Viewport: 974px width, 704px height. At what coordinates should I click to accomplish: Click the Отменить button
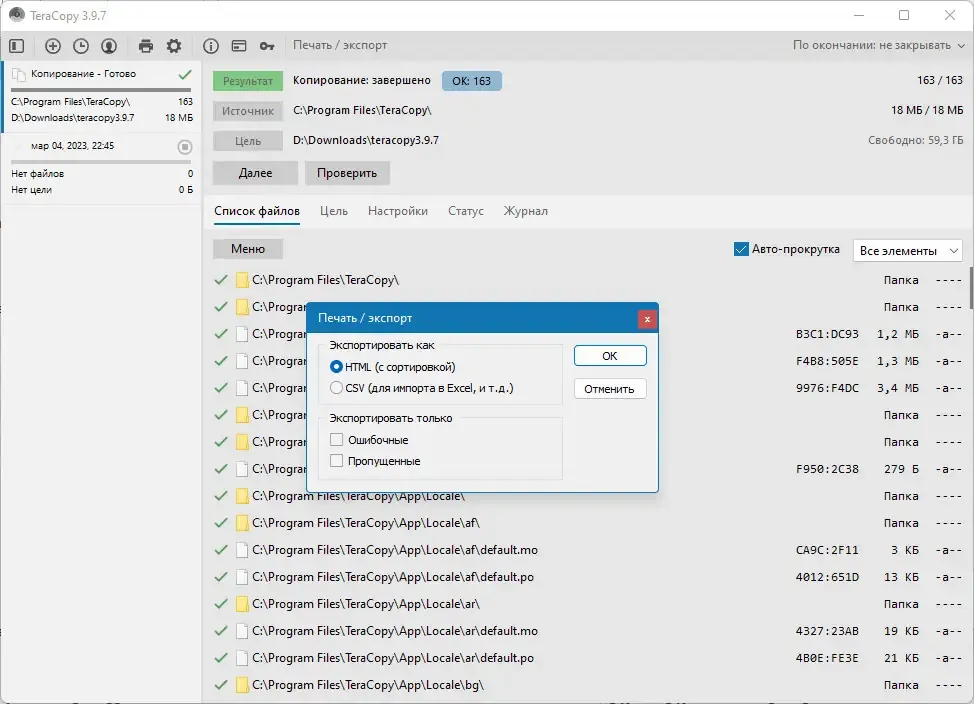[610, 389]
